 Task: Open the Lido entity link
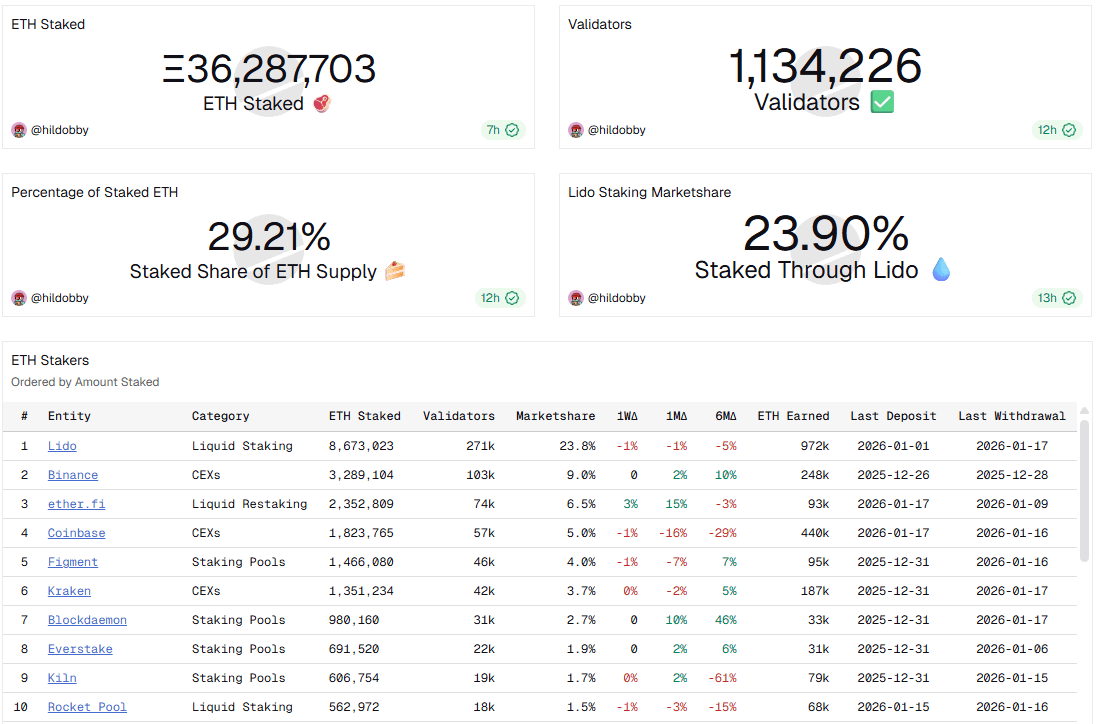(x=62, y=446)
